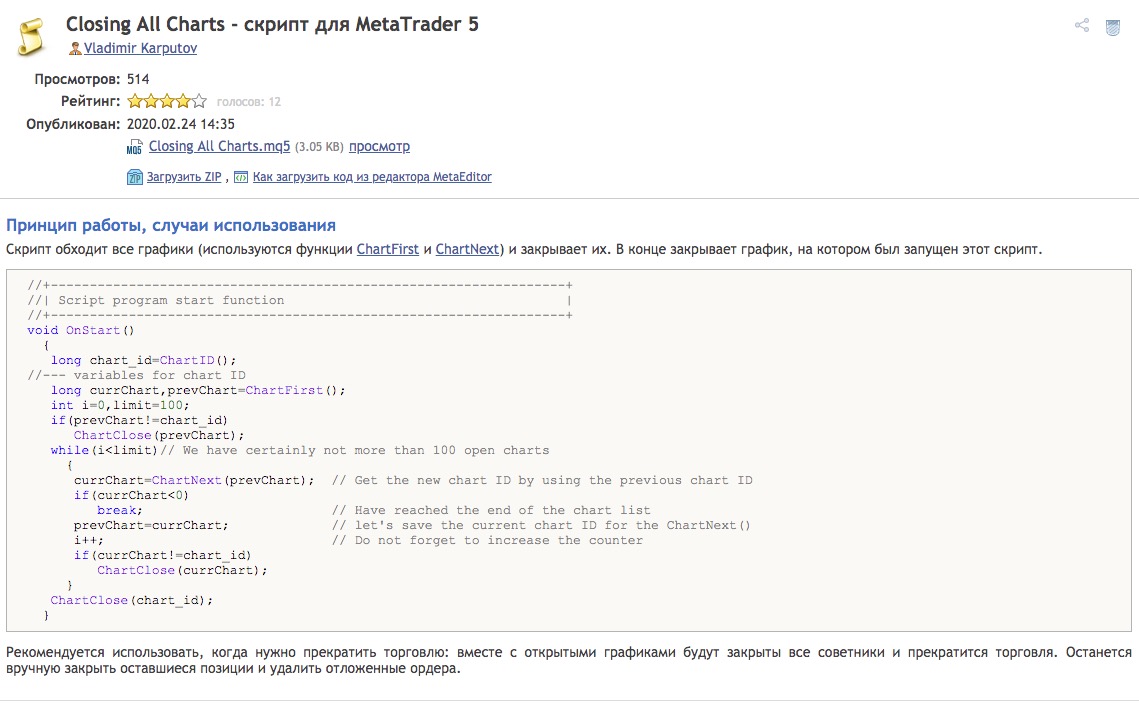Image resolution: width=1139 pixels, height=706 pixels.
Task: Click currChart=ChartNext(prevChart); code line
Action: tap(194, 480)
